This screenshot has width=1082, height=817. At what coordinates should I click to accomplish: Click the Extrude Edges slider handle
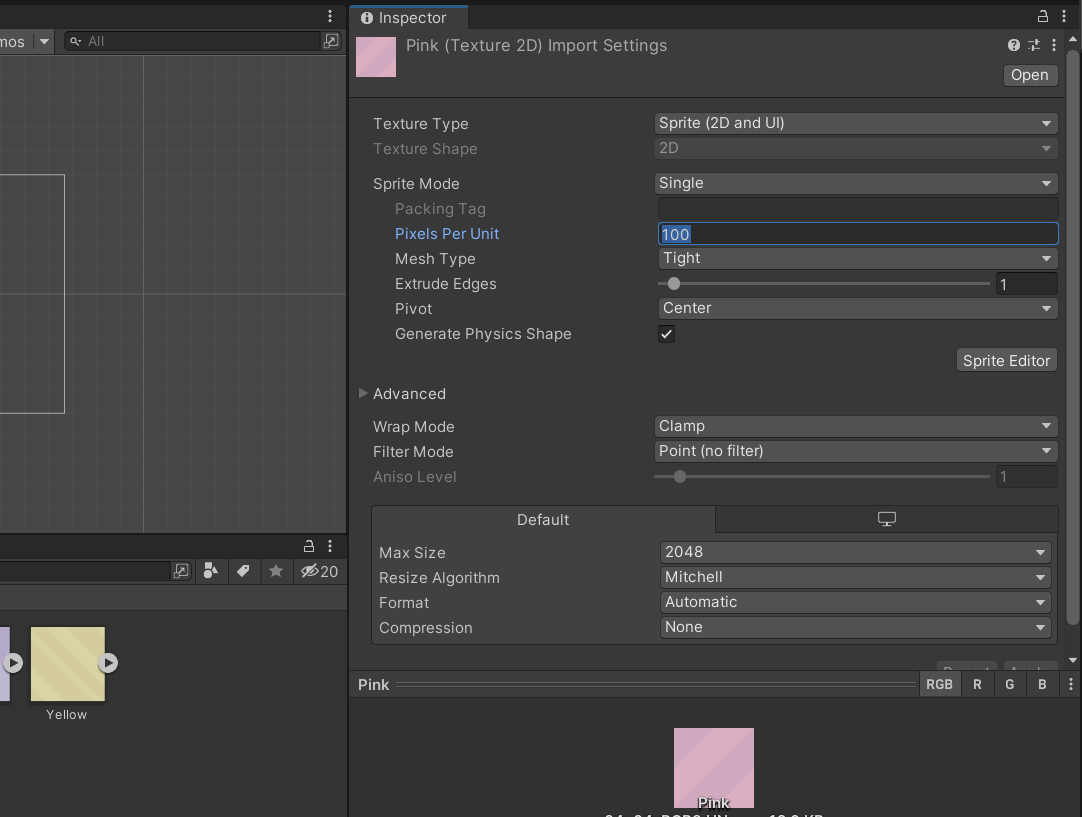(x=674, y=284)
